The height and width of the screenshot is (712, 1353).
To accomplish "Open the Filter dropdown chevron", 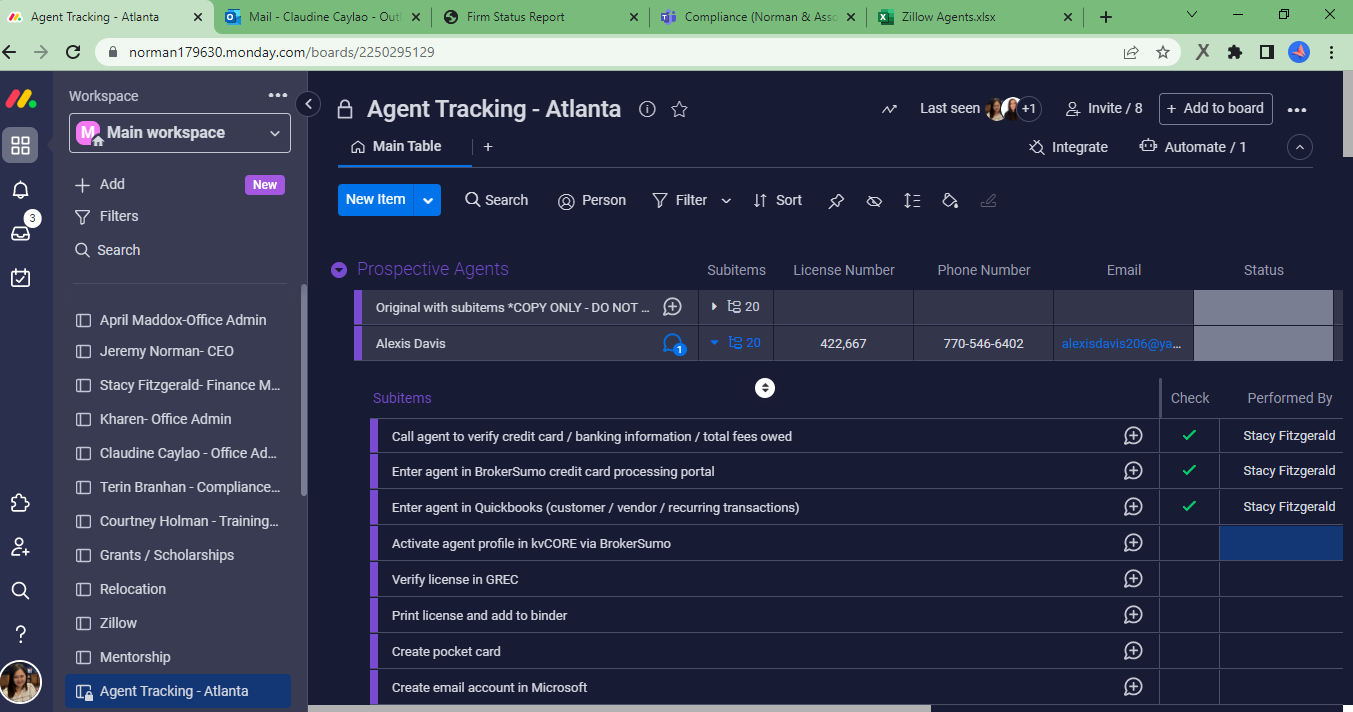I will tap(726, 201).
